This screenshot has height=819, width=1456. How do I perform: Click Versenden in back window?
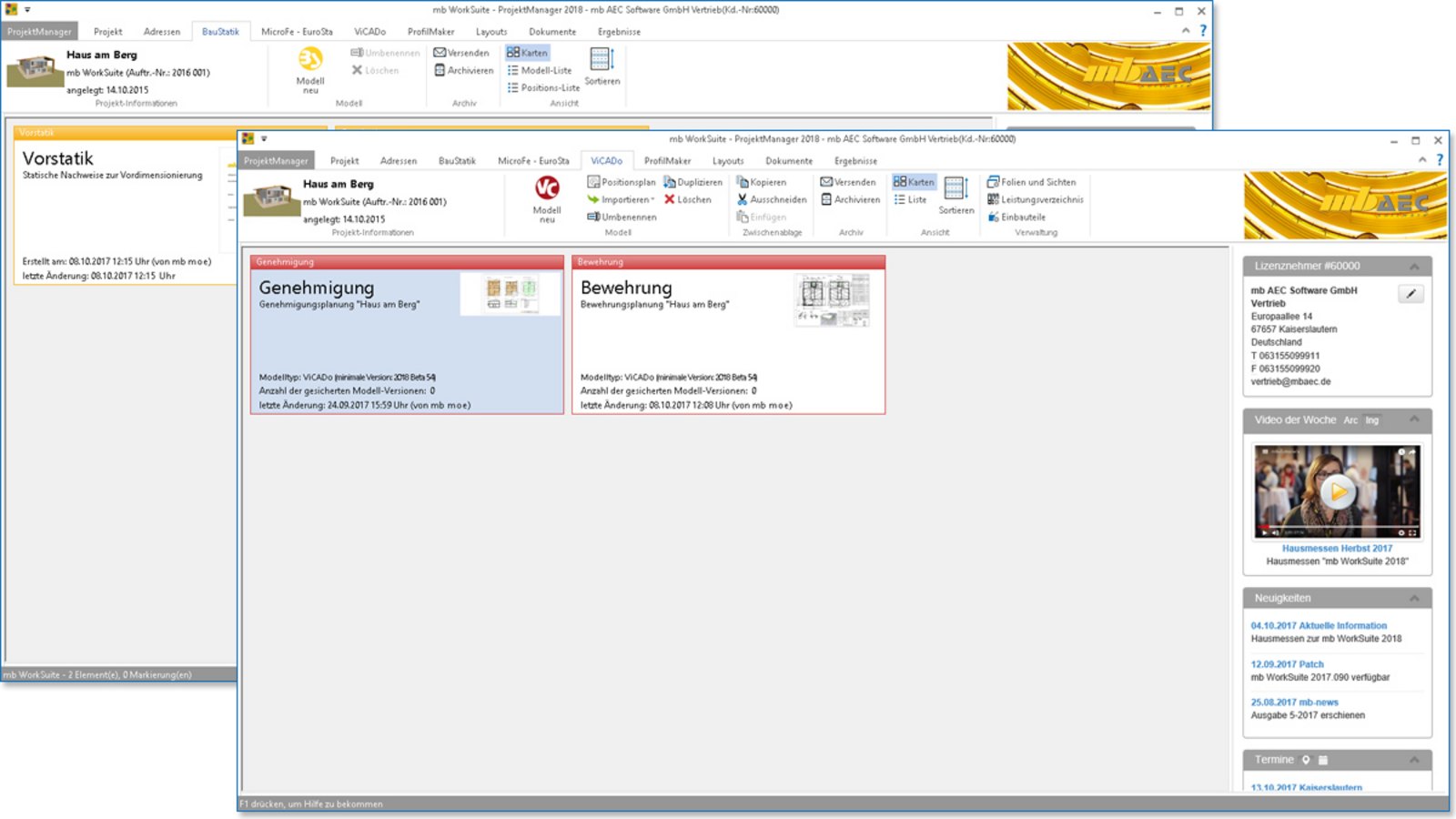tap(461, 53)
